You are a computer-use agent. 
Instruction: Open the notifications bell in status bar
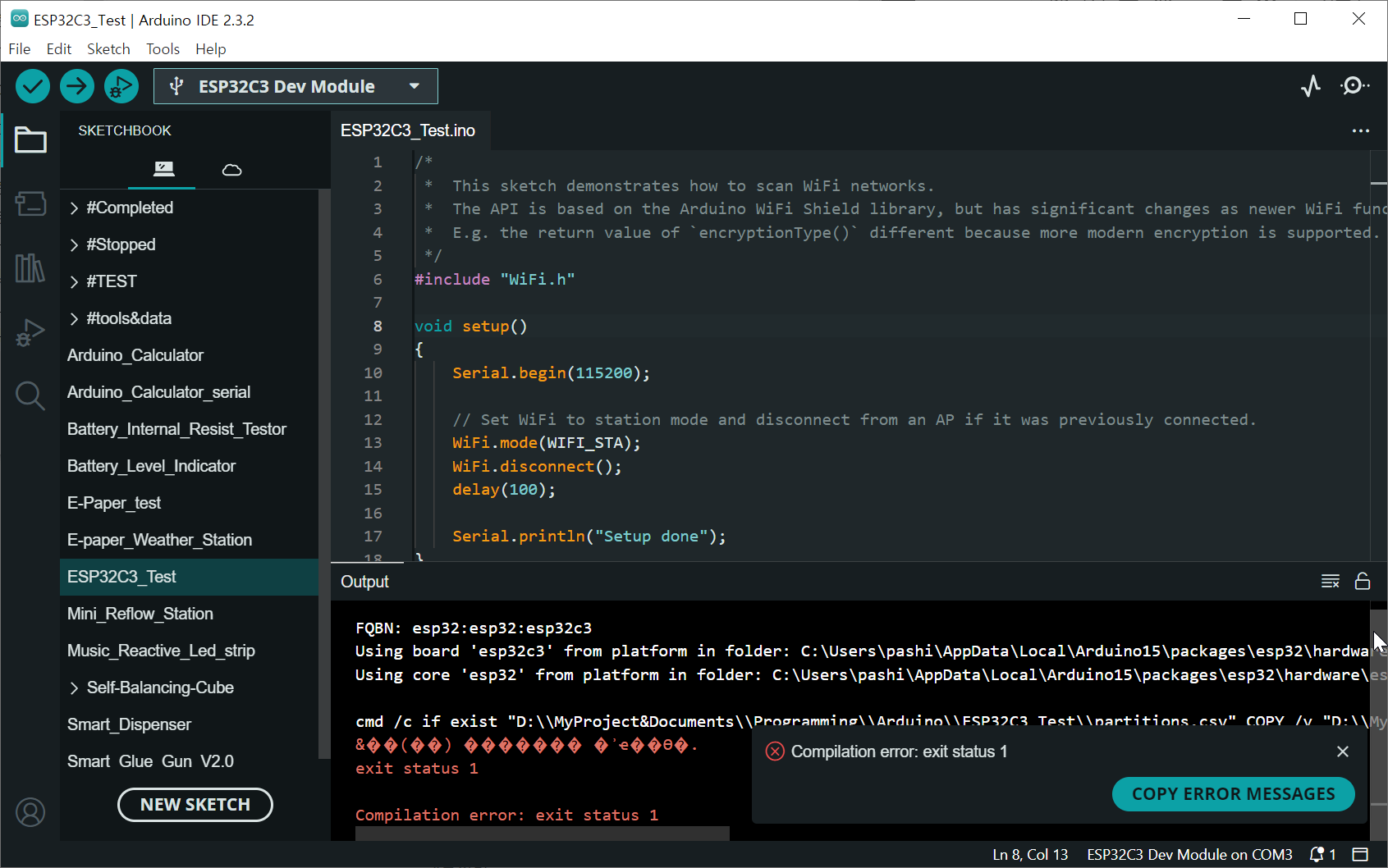point(1322,854)
